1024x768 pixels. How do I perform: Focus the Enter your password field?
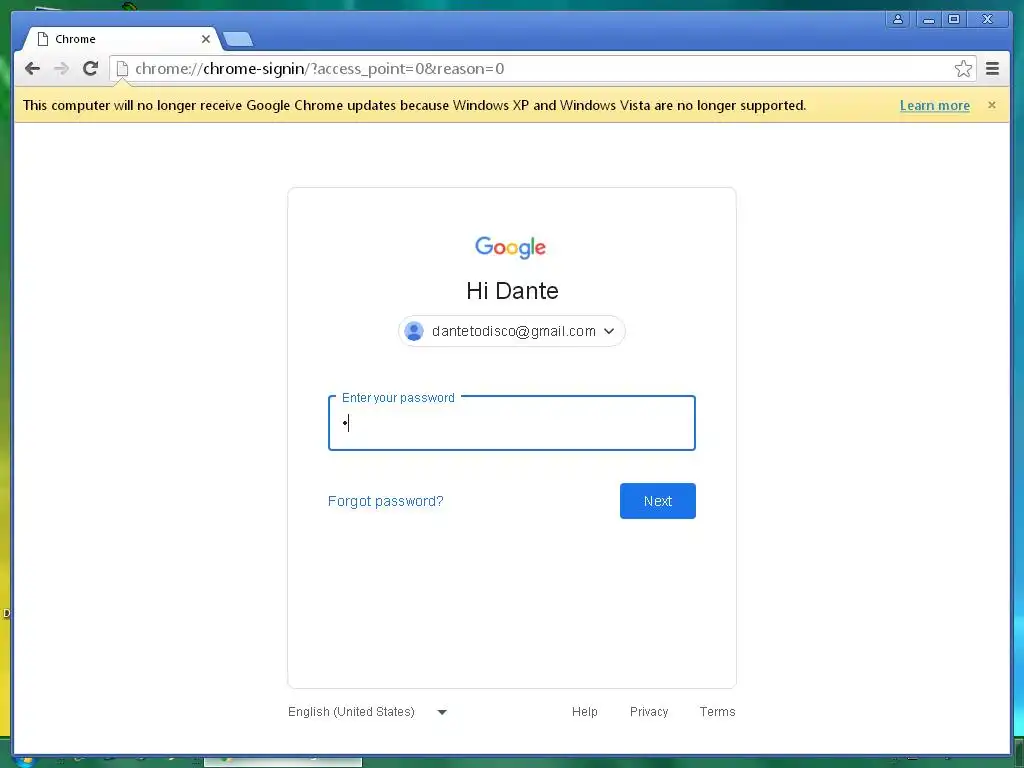point(512,423)
